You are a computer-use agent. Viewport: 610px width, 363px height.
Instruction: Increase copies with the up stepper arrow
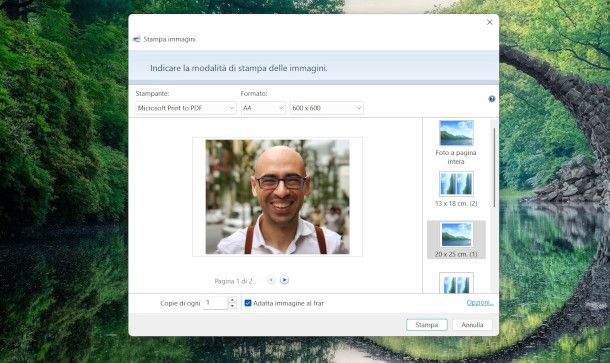coord(232,300)
